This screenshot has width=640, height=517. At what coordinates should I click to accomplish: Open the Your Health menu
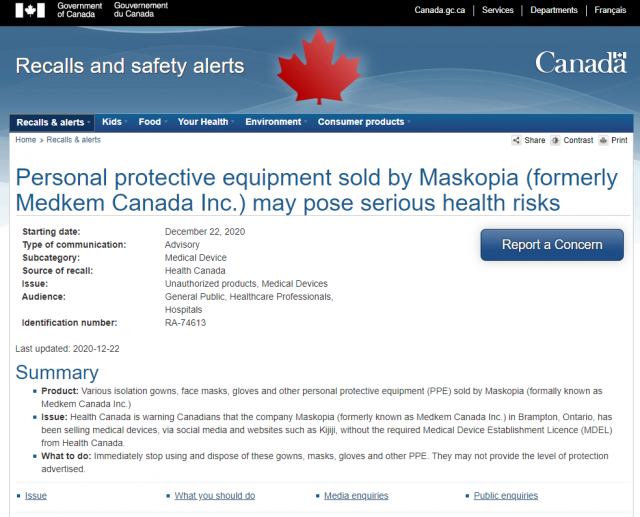click(x=205, y=122)
